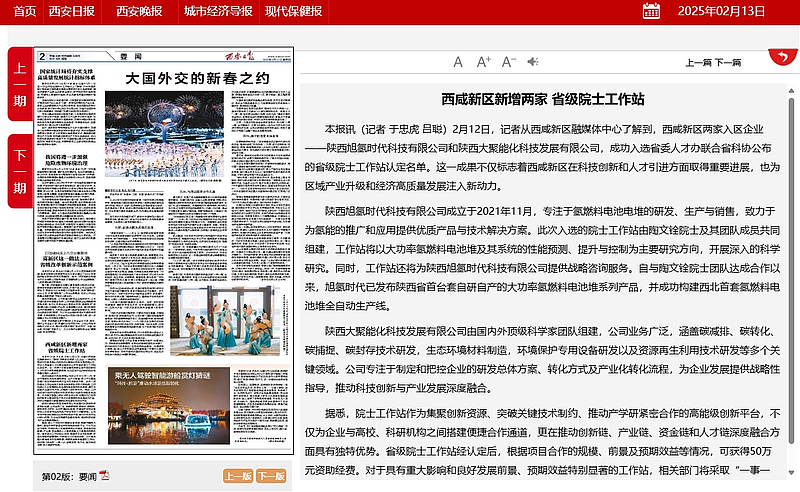Select 现代保健报 in navigation bar

293,11
